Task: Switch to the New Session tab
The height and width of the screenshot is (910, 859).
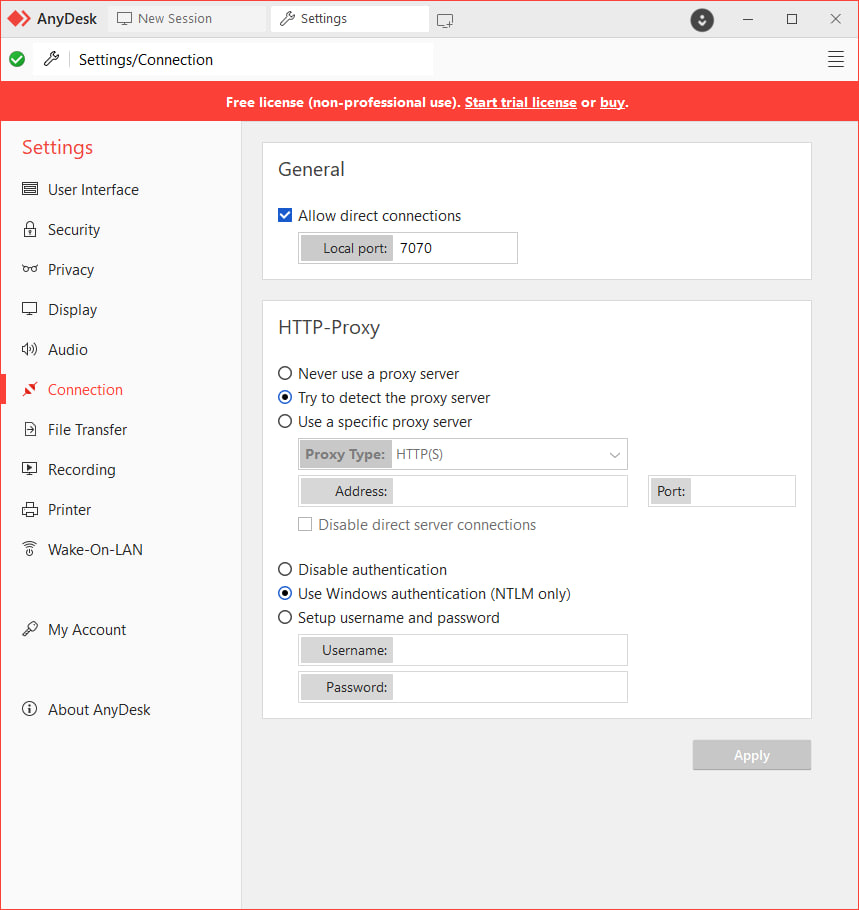Action: 174,19
